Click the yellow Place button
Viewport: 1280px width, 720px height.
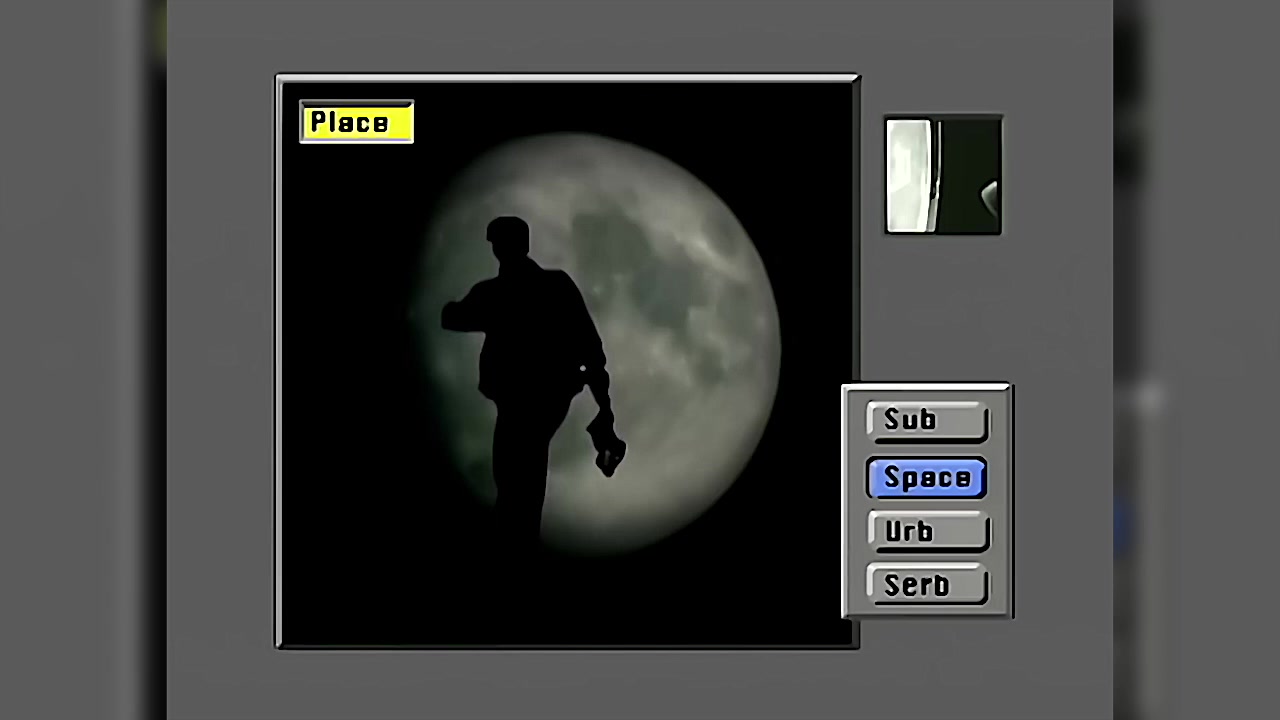point(357,122)
